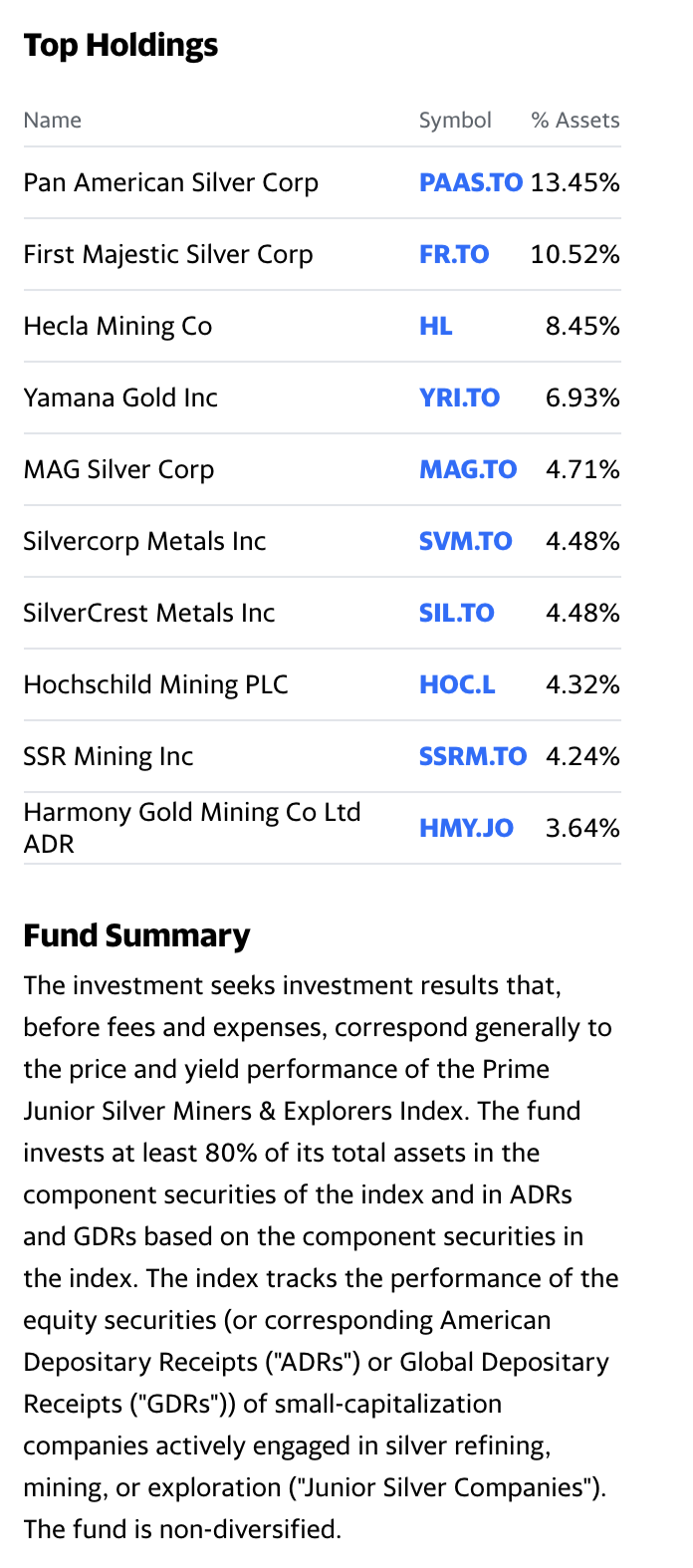Select the HL symbol link

(435, 326)
